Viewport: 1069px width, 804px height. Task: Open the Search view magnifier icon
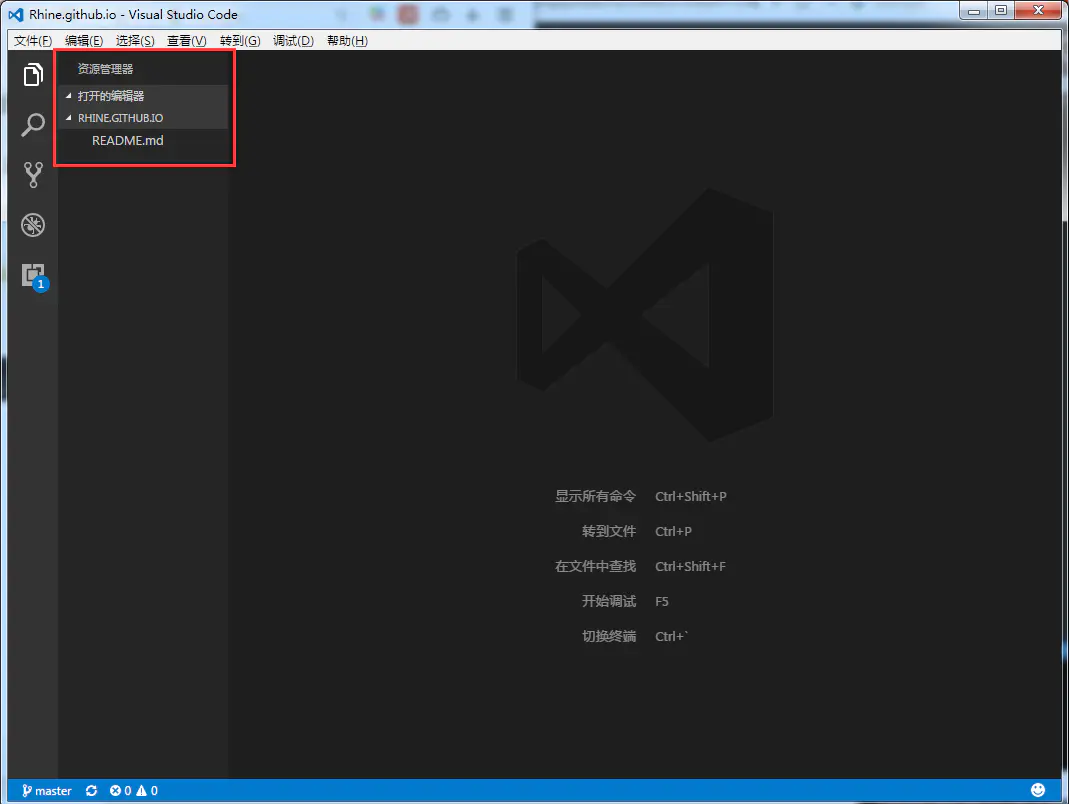point(33,125)
